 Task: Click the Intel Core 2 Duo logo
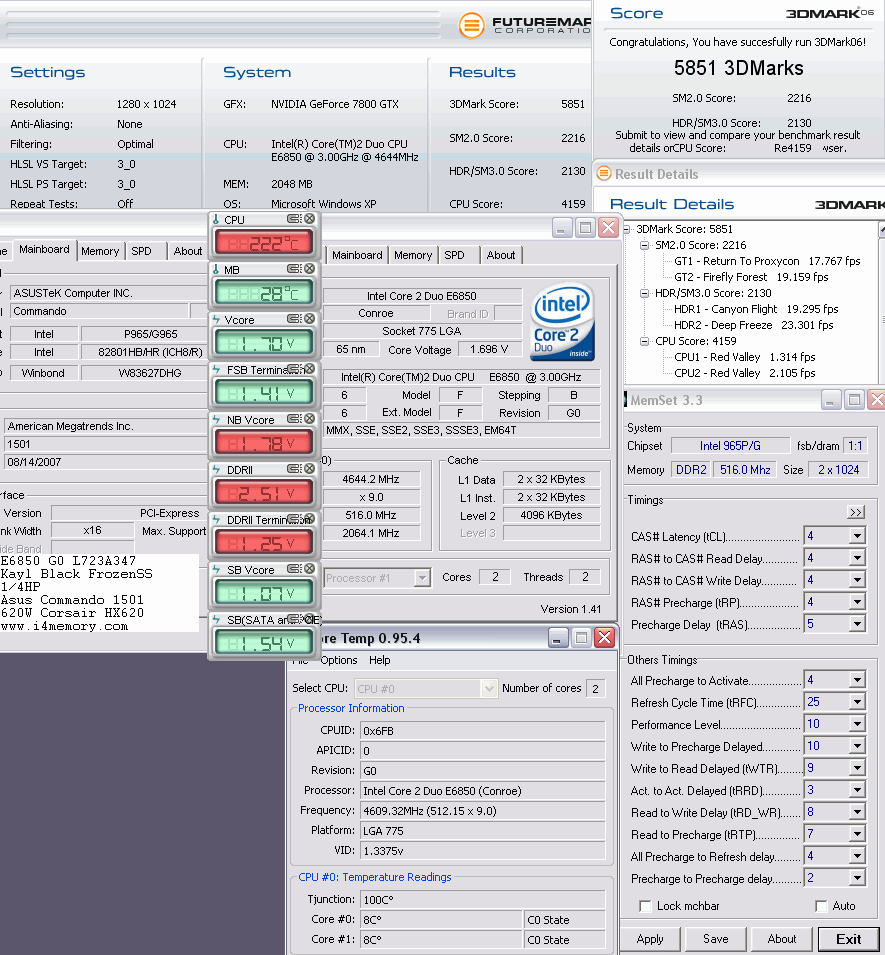(x=562, y=322)
